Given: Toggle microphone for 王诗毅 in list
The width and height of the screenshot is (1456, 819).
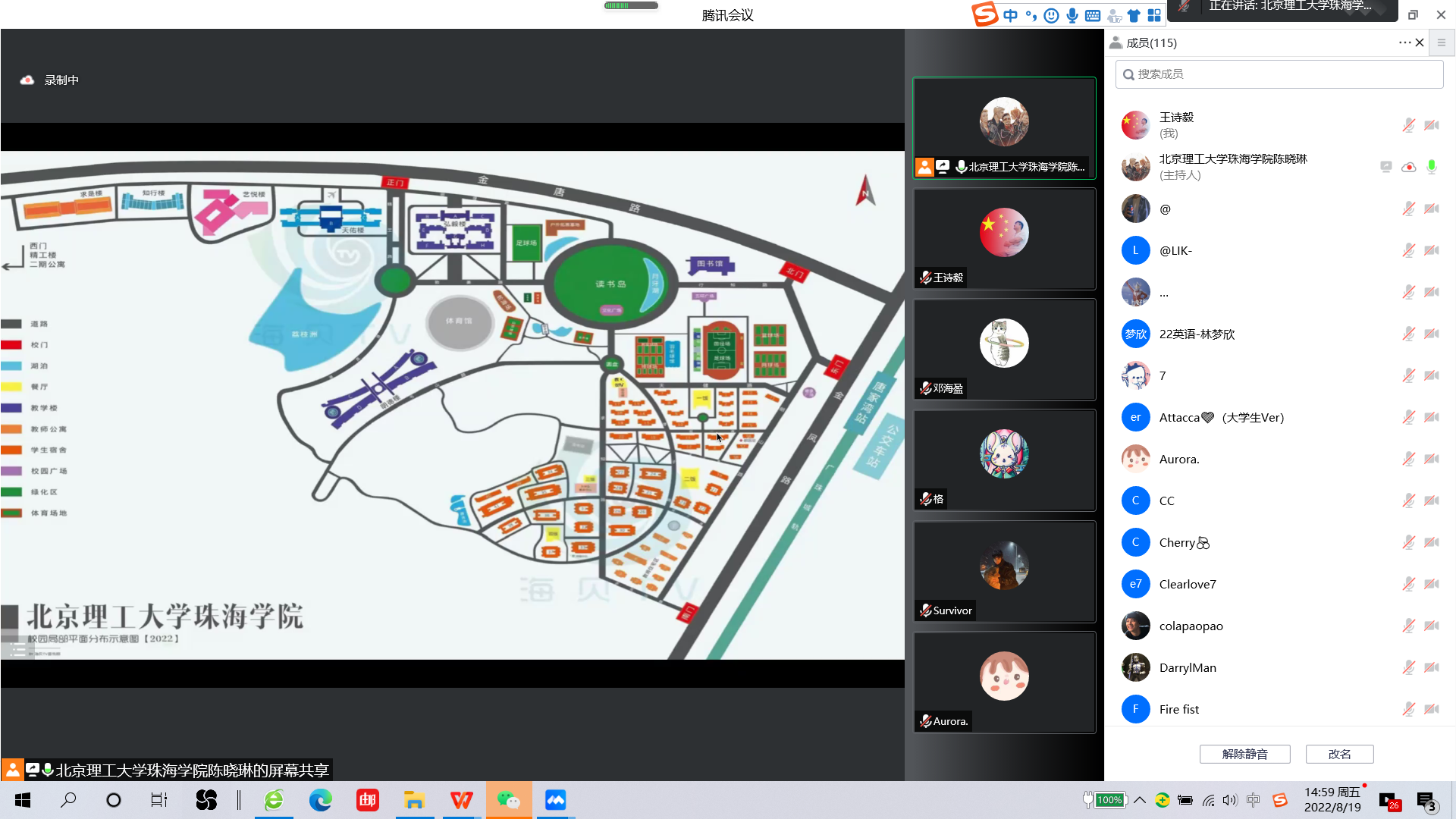Looking at the screenshot, I should [1408, 125].
